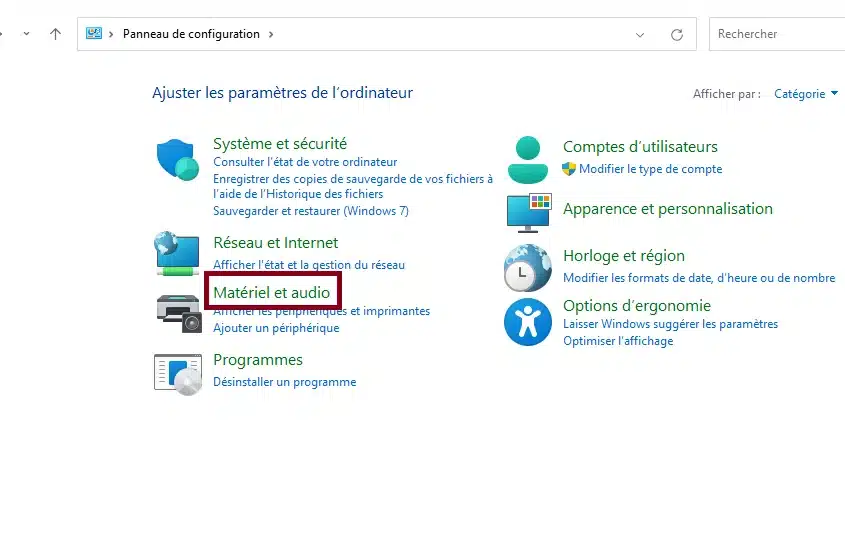Click the Matériel et audio printer icon
This screenshot has height=537, width=845.
pyautogui.click(x=179, y=313)
